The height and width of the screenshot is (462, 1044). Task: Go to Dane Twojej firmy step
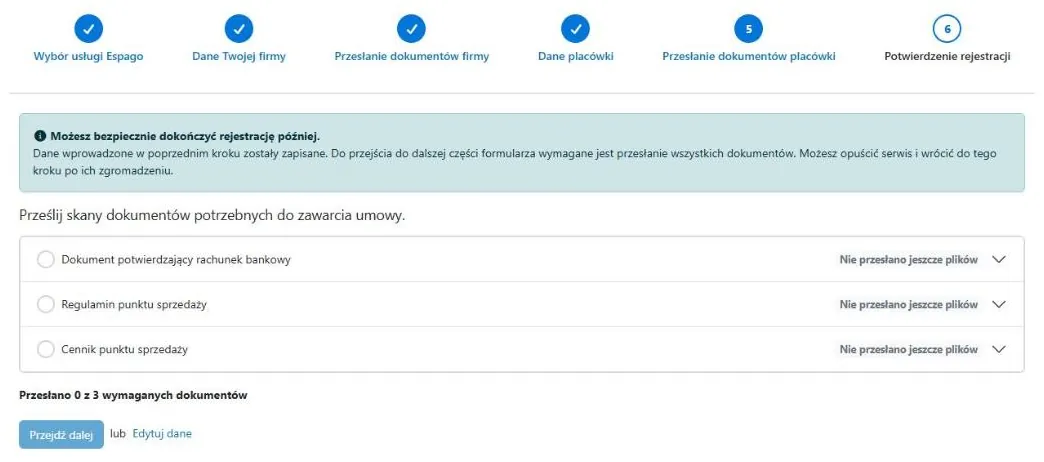point(239,57)
